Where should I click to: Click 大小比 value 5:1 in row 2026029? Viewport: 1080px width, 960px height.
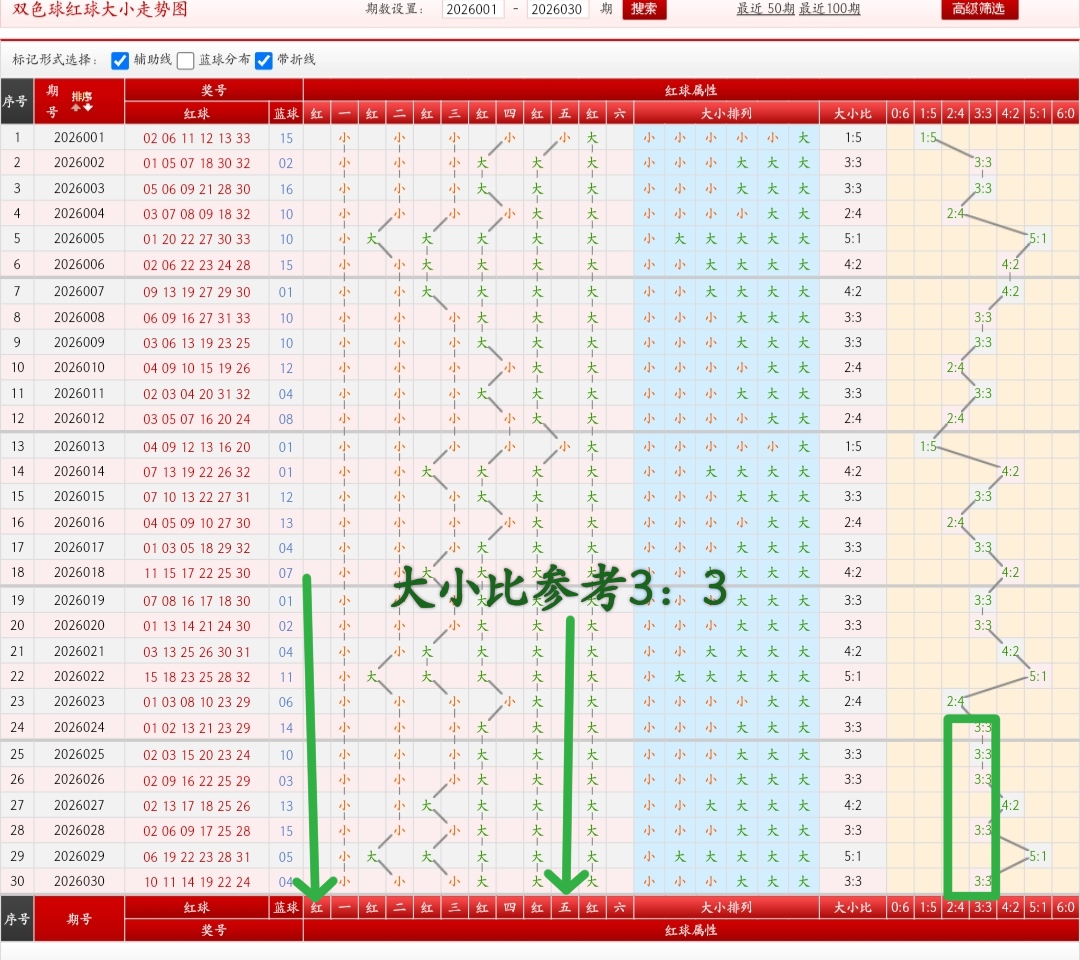853,856
